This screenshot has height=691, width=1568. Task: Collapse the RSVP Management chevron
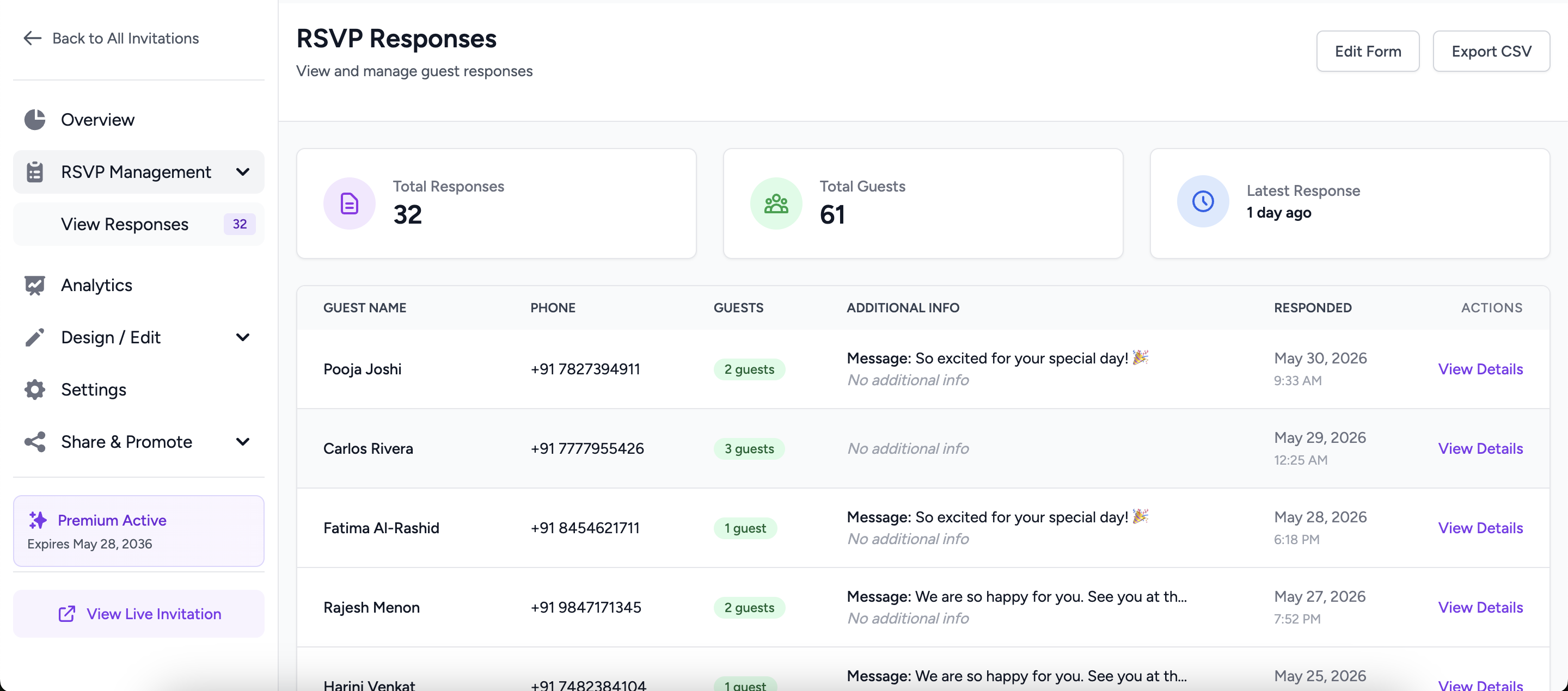242,172
